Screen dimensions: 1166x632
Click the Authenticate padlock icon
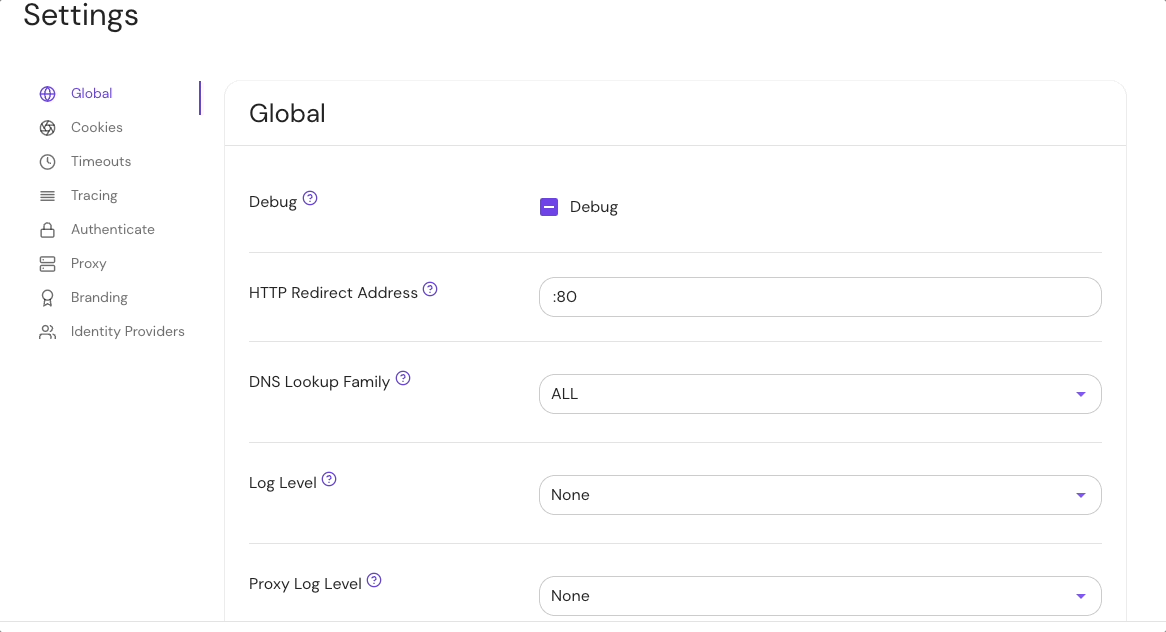(x=47, y=230)
